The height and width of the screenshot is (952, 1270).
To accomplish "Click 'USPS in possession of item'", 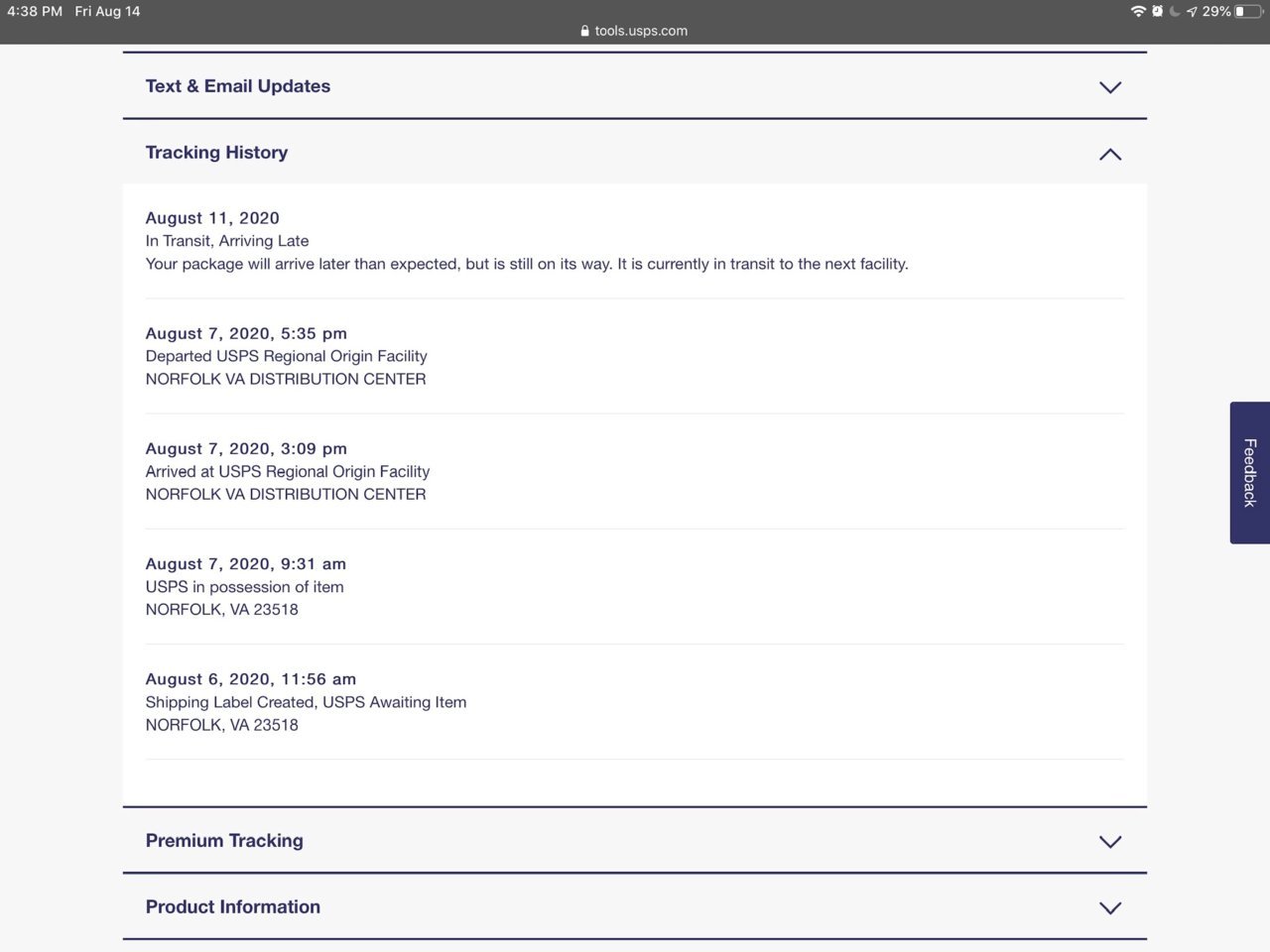I will [244, 586].
